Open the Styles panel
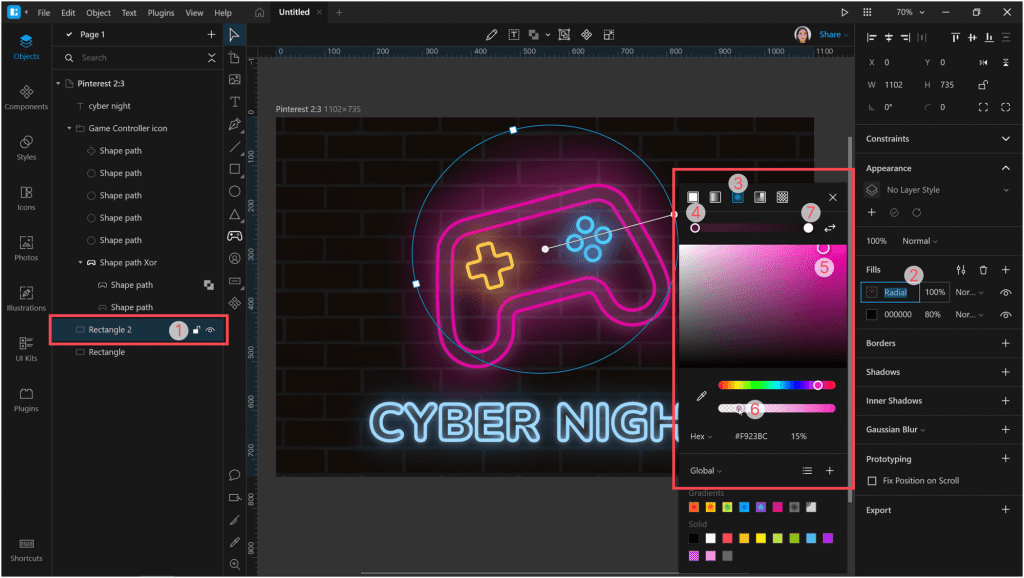The image size is (1024, 578). (26, 148)
